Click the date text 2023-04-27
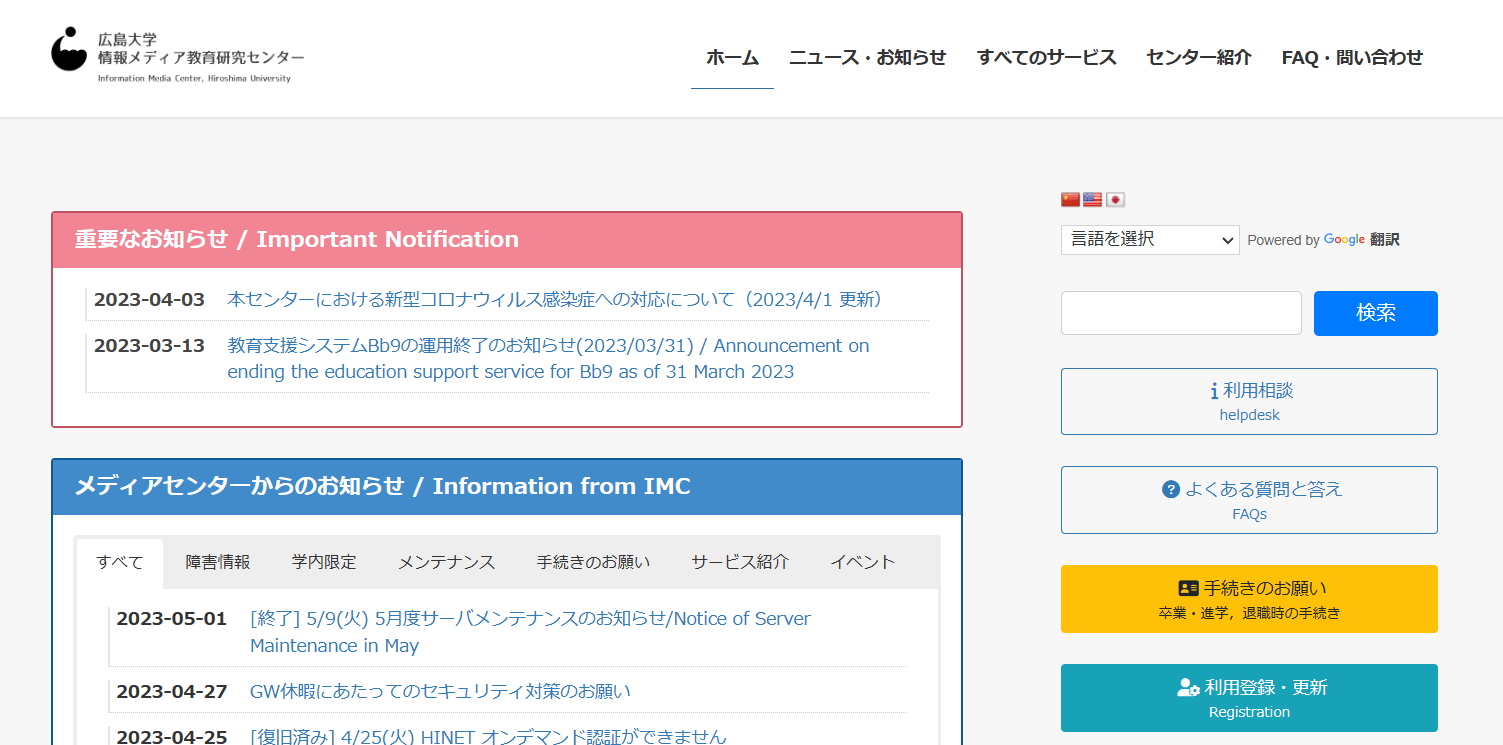This screenshot has height=745, width=1503. point(172,691)
